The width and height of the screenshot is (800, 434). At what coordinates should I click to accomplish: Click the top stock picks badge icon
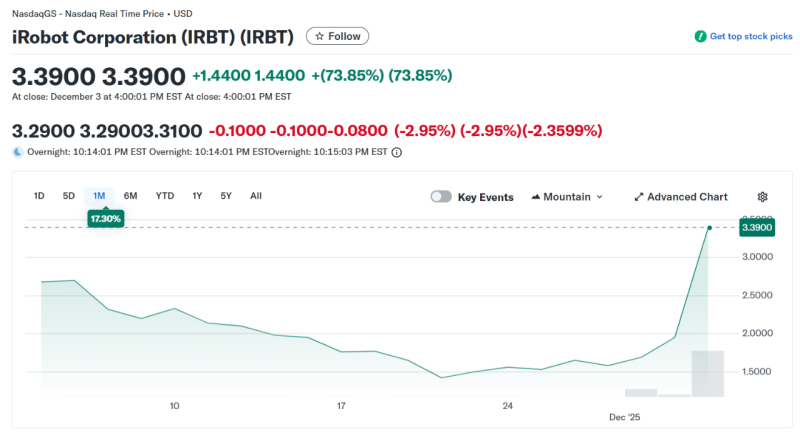[x=701, y=36]
